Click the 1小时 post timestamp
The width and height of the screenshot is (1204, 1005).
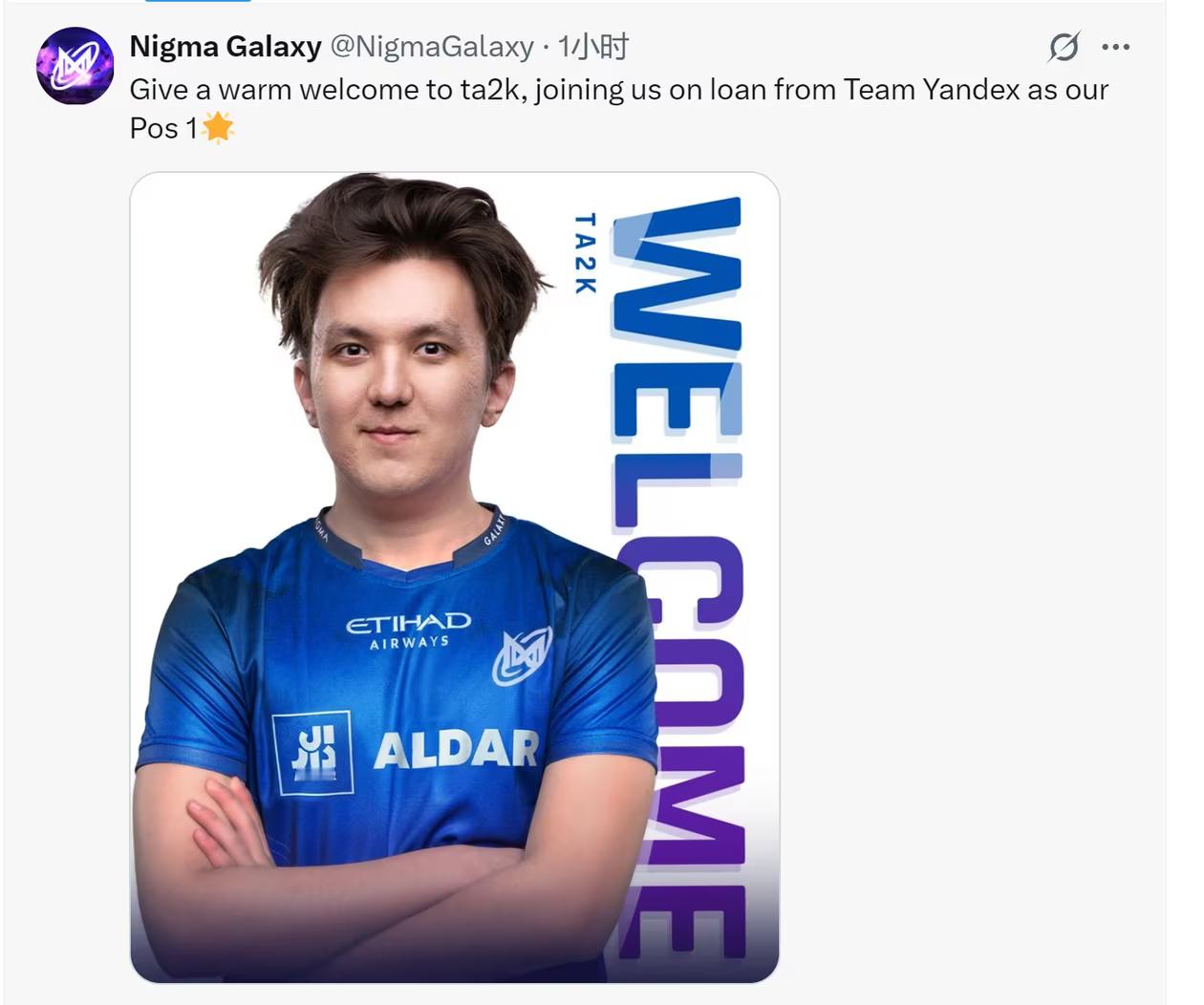(x=593, y=46)
